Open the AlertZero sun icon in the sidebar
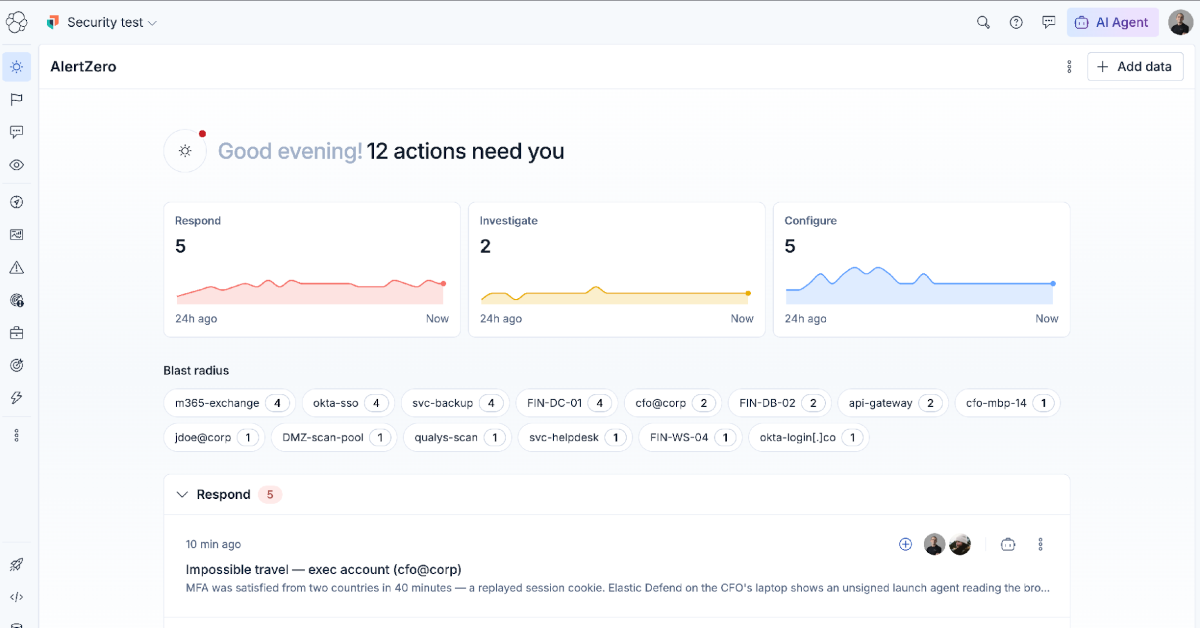1200x628 pixels. pos(17,67)
